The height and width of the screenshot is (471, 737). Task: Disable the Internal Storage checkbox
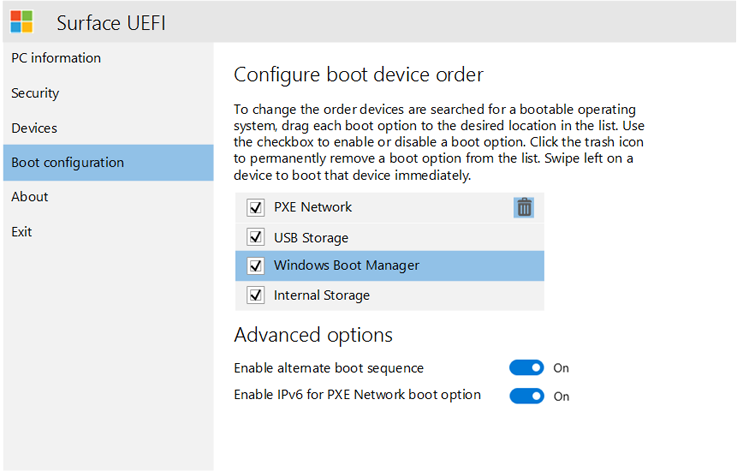(254, 295)
